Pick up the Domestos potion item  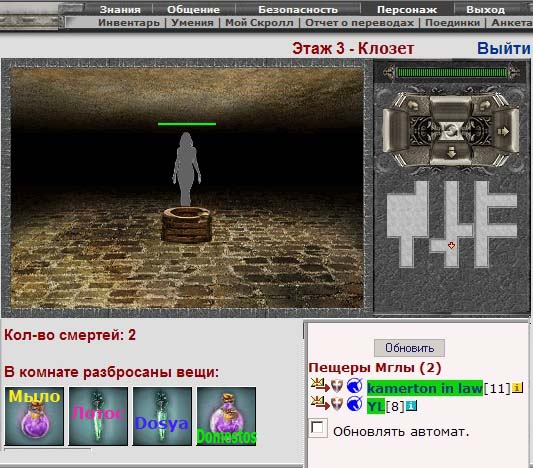coord(226,416)
